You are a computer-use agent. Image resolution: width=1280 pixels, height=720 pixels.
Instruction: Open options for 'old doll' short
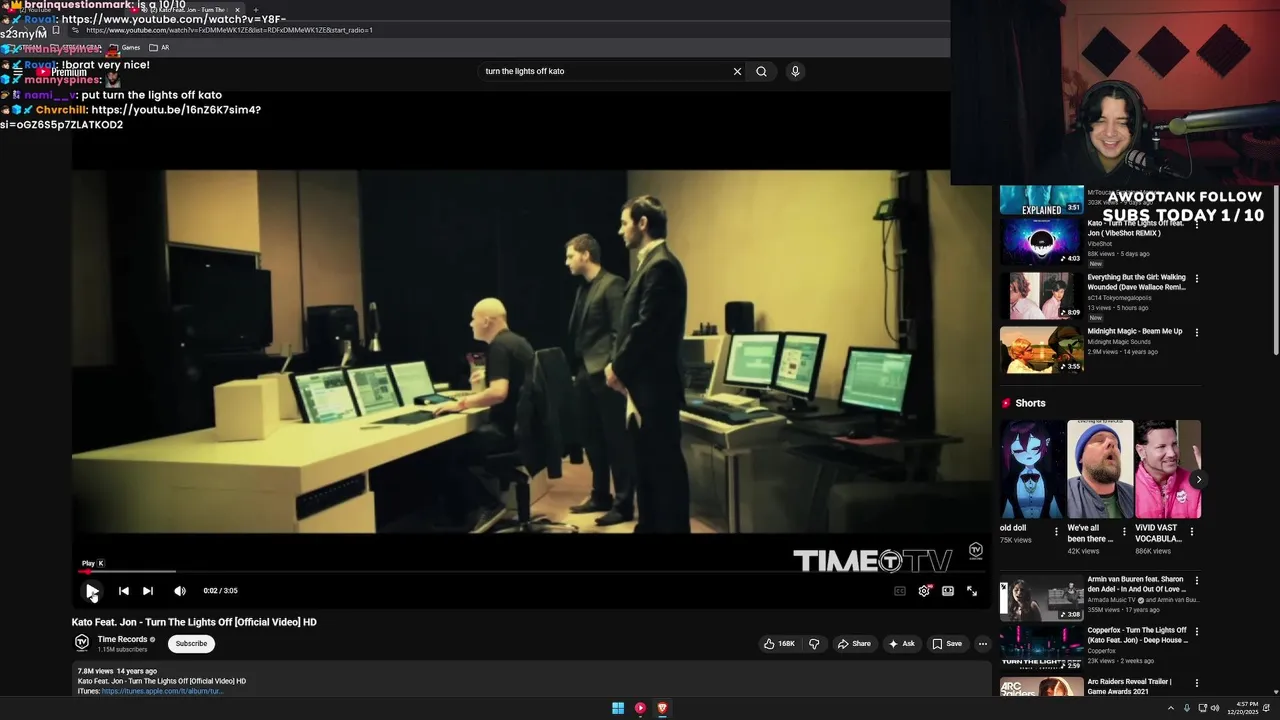(x=1057, y=532)
